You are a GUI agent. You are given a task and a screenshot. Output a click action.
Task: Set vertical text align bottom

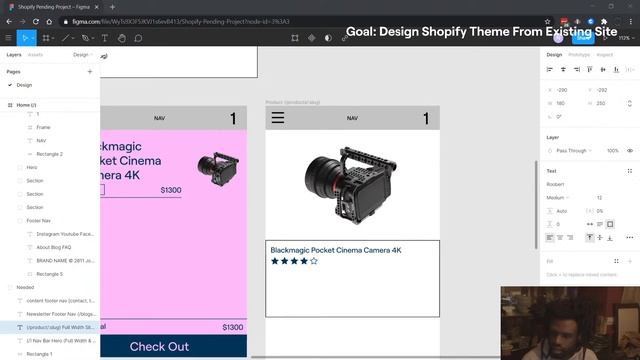(610, 238)
